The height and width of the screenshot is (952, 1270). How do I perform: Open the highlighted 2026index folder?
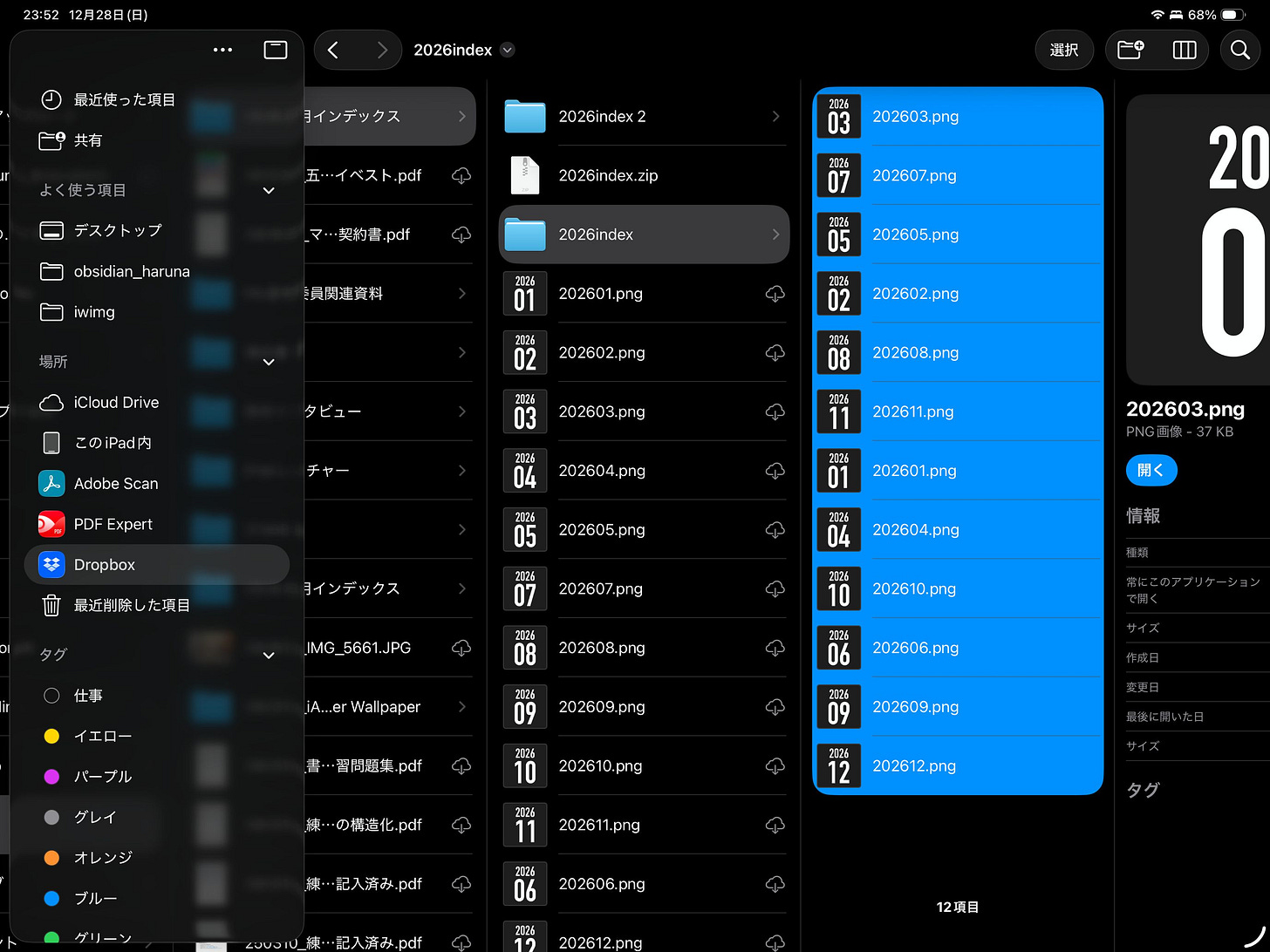pos(644,235)
